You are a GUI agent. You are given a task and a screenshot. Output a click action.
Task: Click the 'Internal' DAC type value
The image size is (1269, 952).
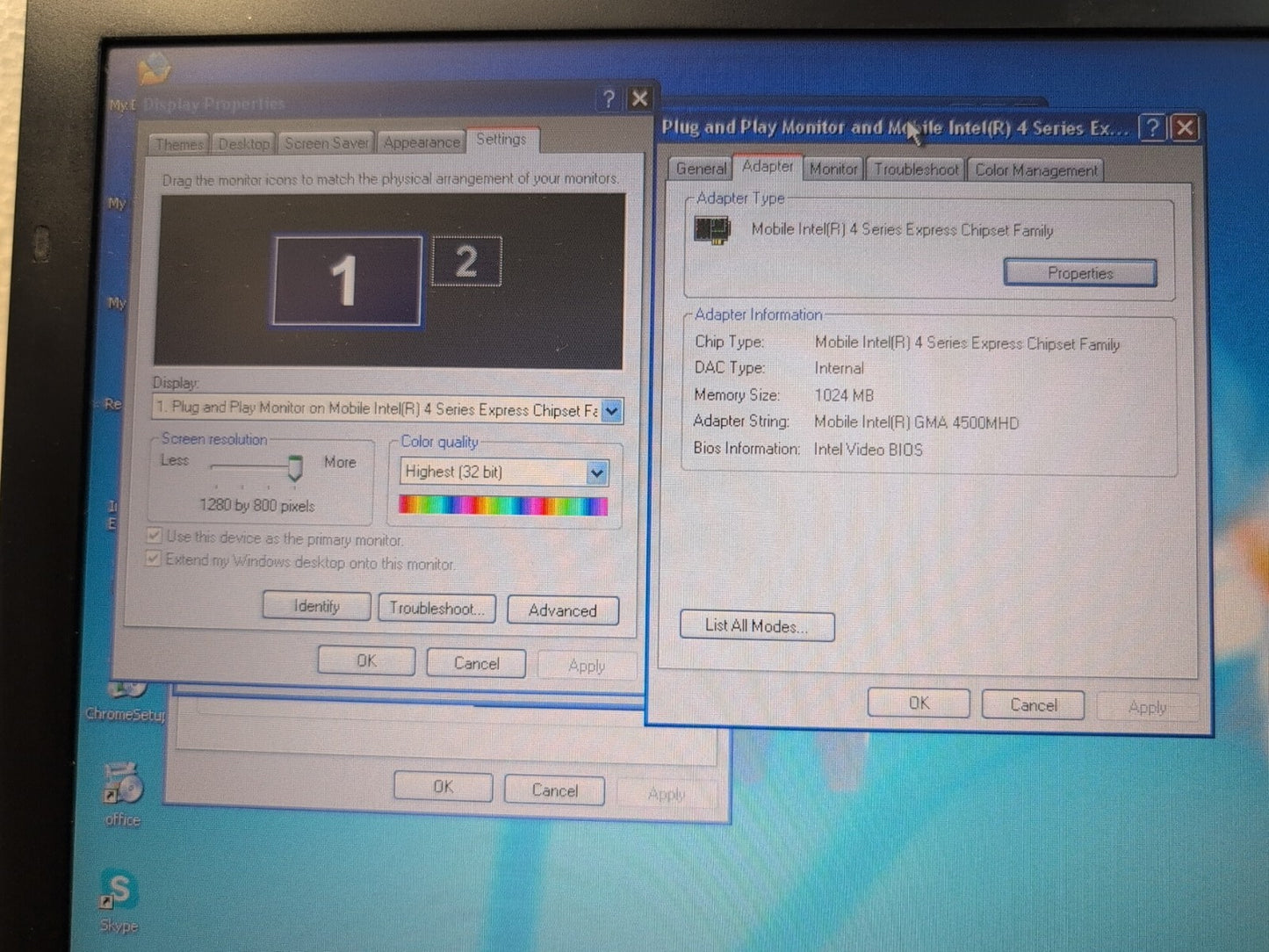pos(839,368)
